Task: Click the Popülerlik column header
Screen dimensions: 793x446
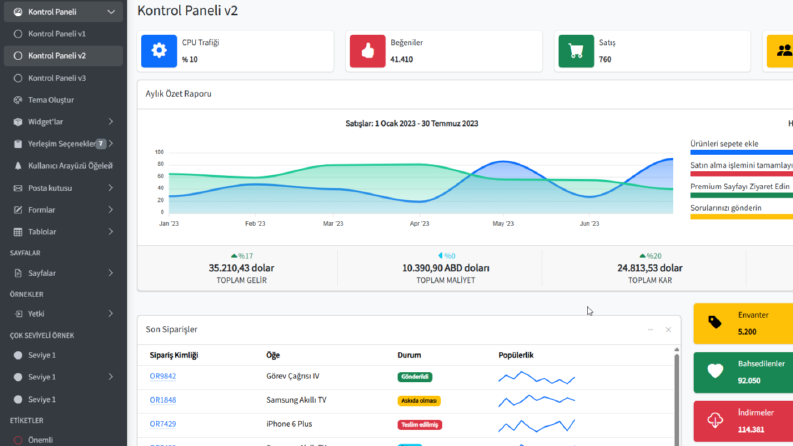Action: click(516, 355)
